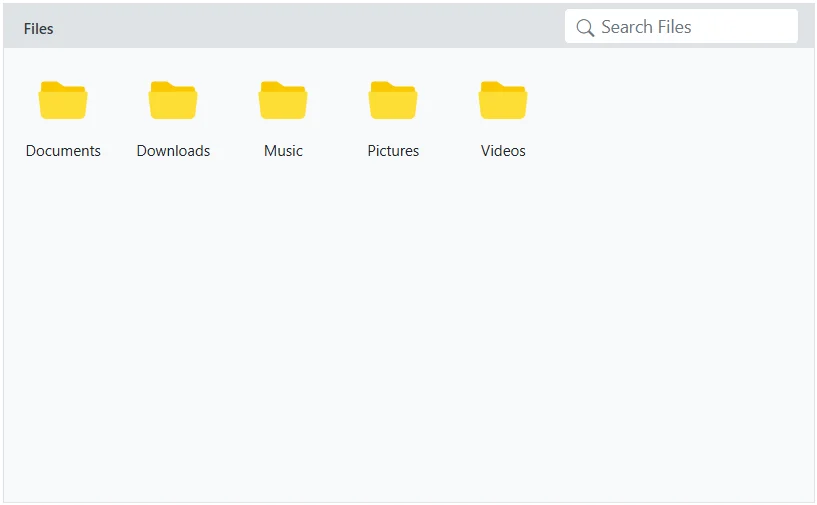Select the Downloads label text
This screenshot has width=817, height=505.
(x=173, y=151)
